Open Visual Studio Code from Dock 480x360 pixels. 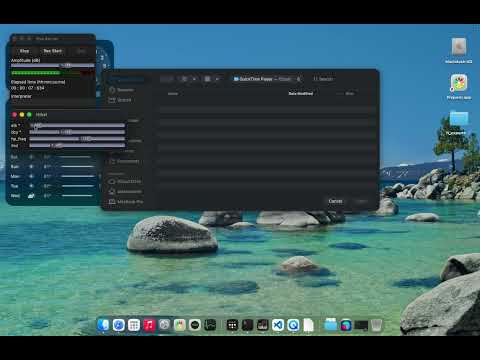point(278,325)
